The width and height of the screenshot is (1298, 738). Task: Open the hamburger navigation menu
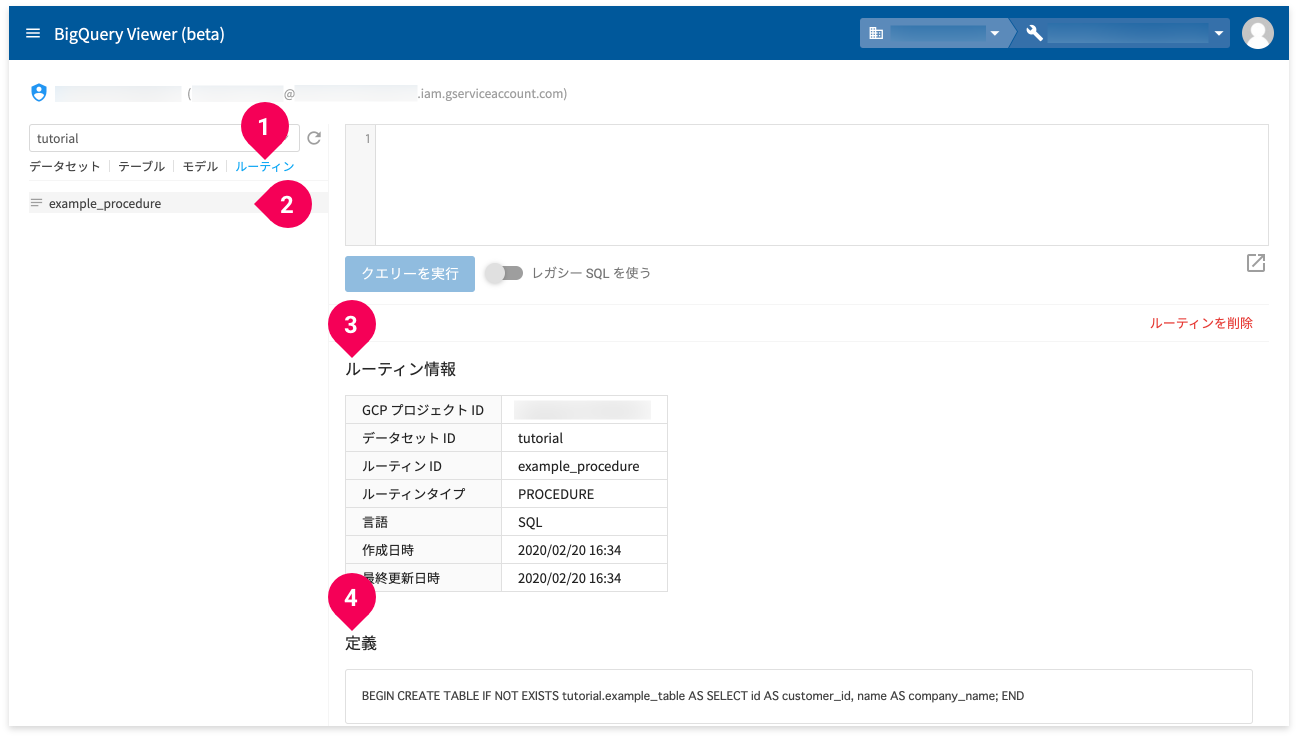tap(33, 34)
